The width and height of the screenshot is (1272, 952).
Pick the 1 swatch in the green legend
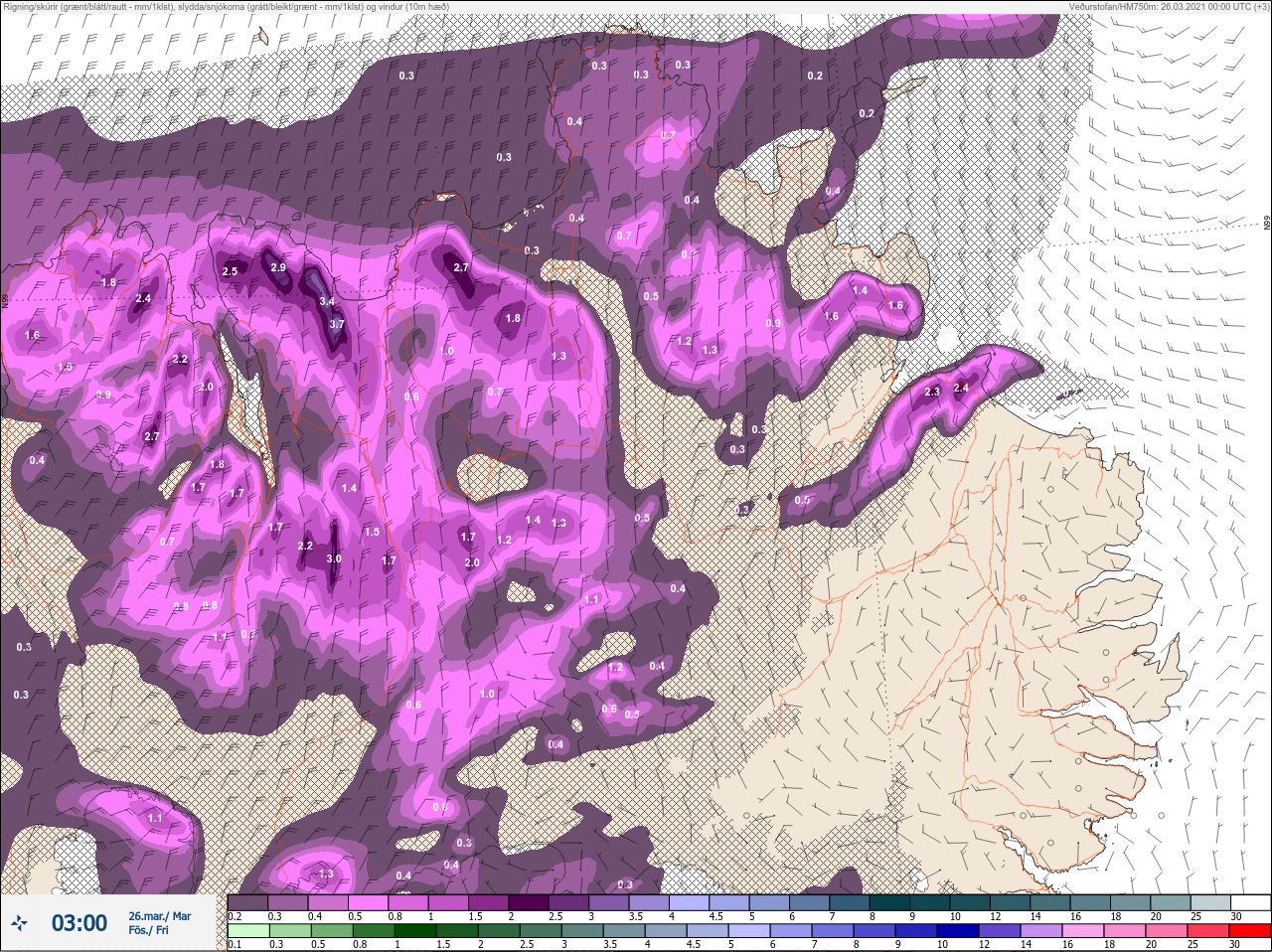415,931
